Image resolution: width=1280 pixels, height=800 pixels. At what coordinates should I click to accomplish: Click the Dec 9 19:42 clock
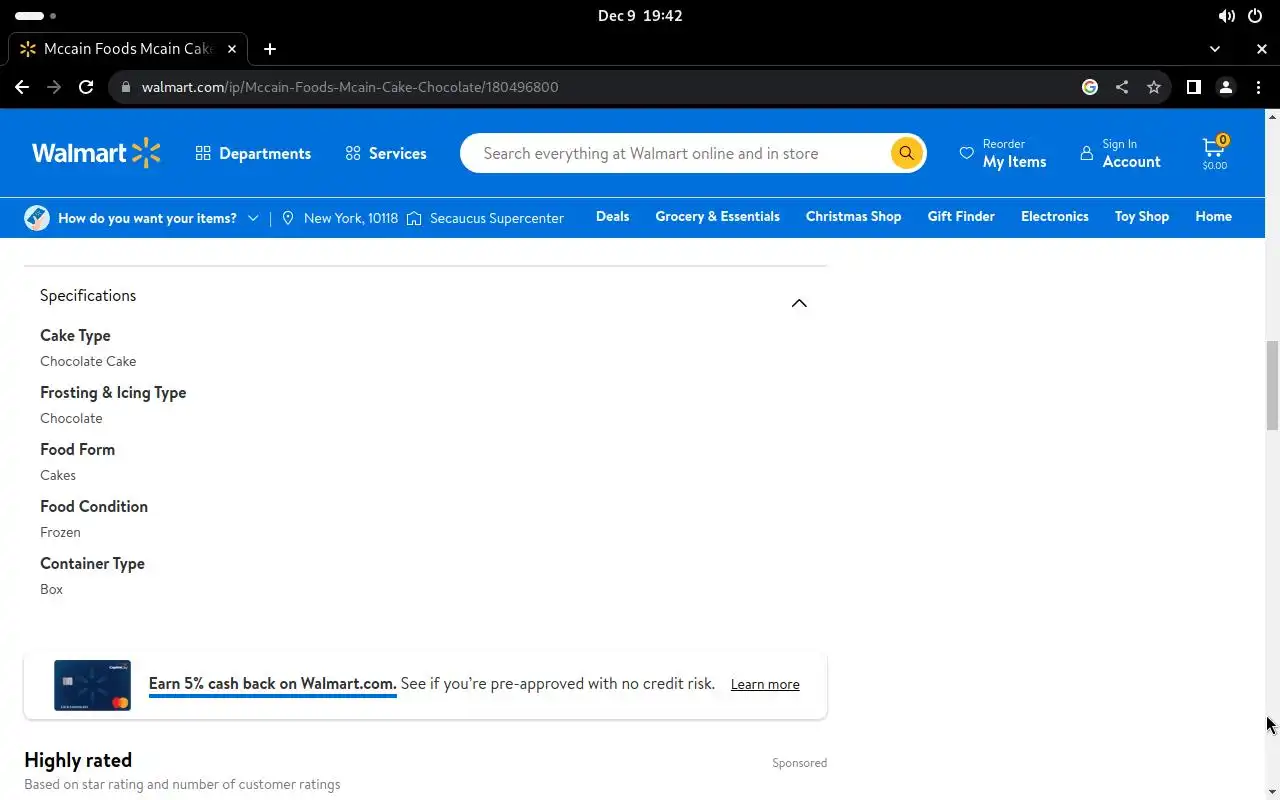640,16
